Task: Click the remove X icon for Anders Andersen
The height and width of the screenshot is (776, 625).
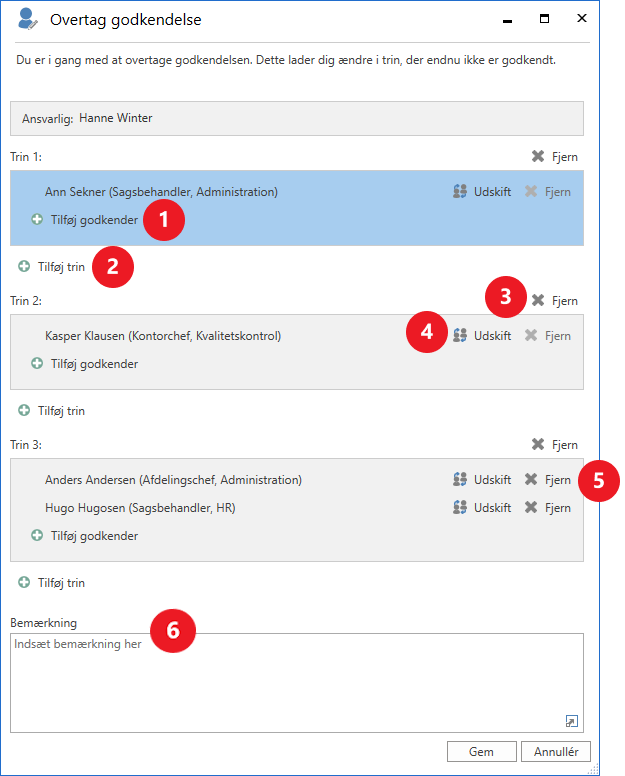Action: (530, 480)
